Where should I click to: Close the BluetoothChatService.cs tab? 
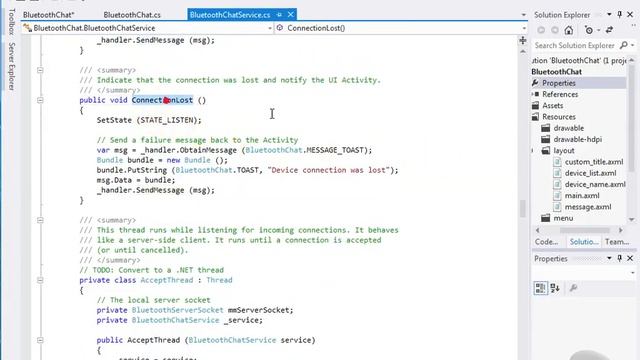coord(291,15)
